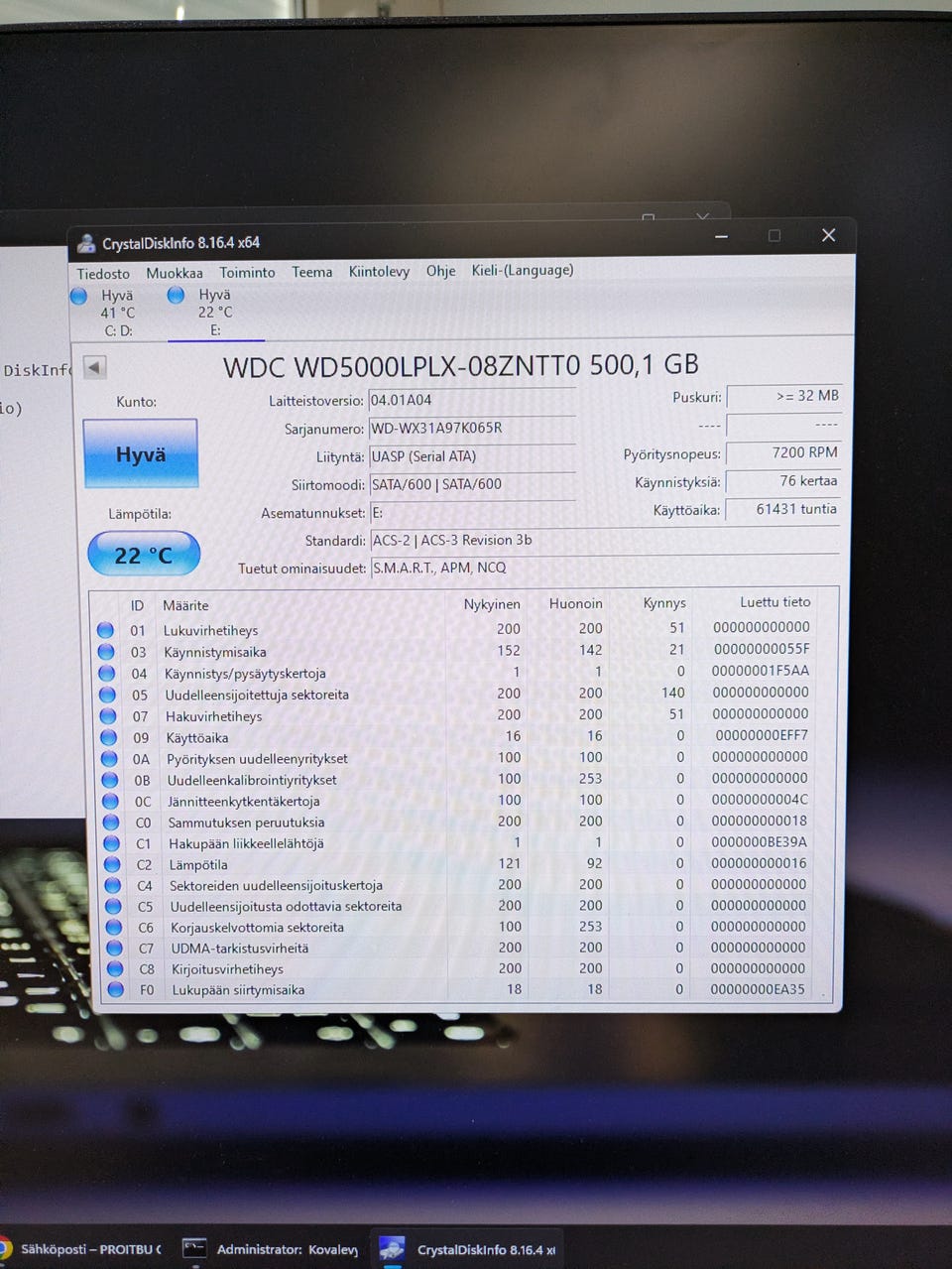This screenshot has width=952, height=1269.
Task: Click status icon of 05 Uudelleensijoitettuja sektoreita
Action: [x=107, y=695]
